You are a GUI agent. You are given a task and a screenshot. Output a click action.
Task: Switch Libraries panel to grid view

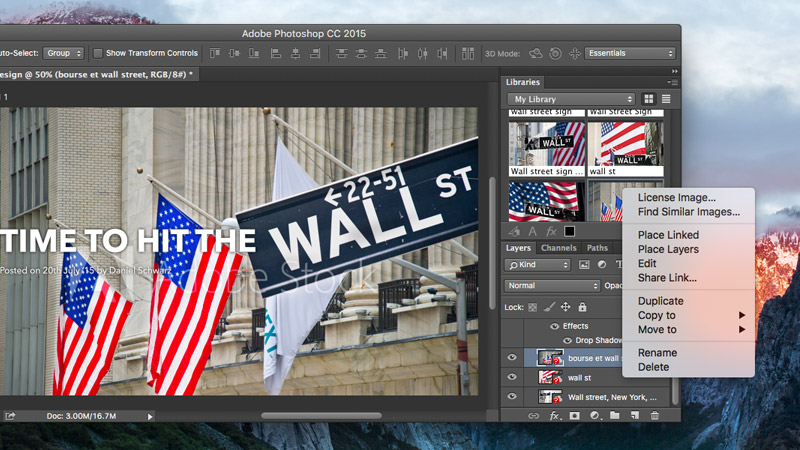coord(649,99)
